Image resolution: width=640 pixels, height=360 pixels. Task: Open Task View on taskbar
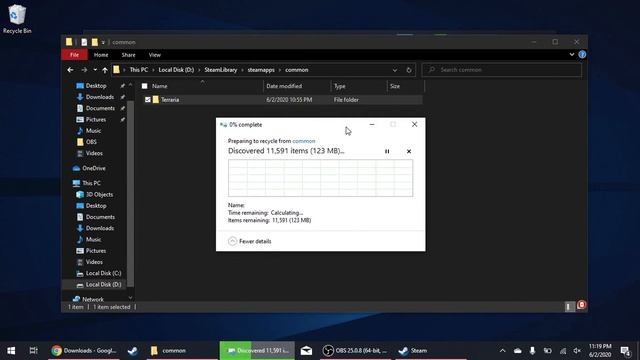pyautogui.click(x=33, y=351)
